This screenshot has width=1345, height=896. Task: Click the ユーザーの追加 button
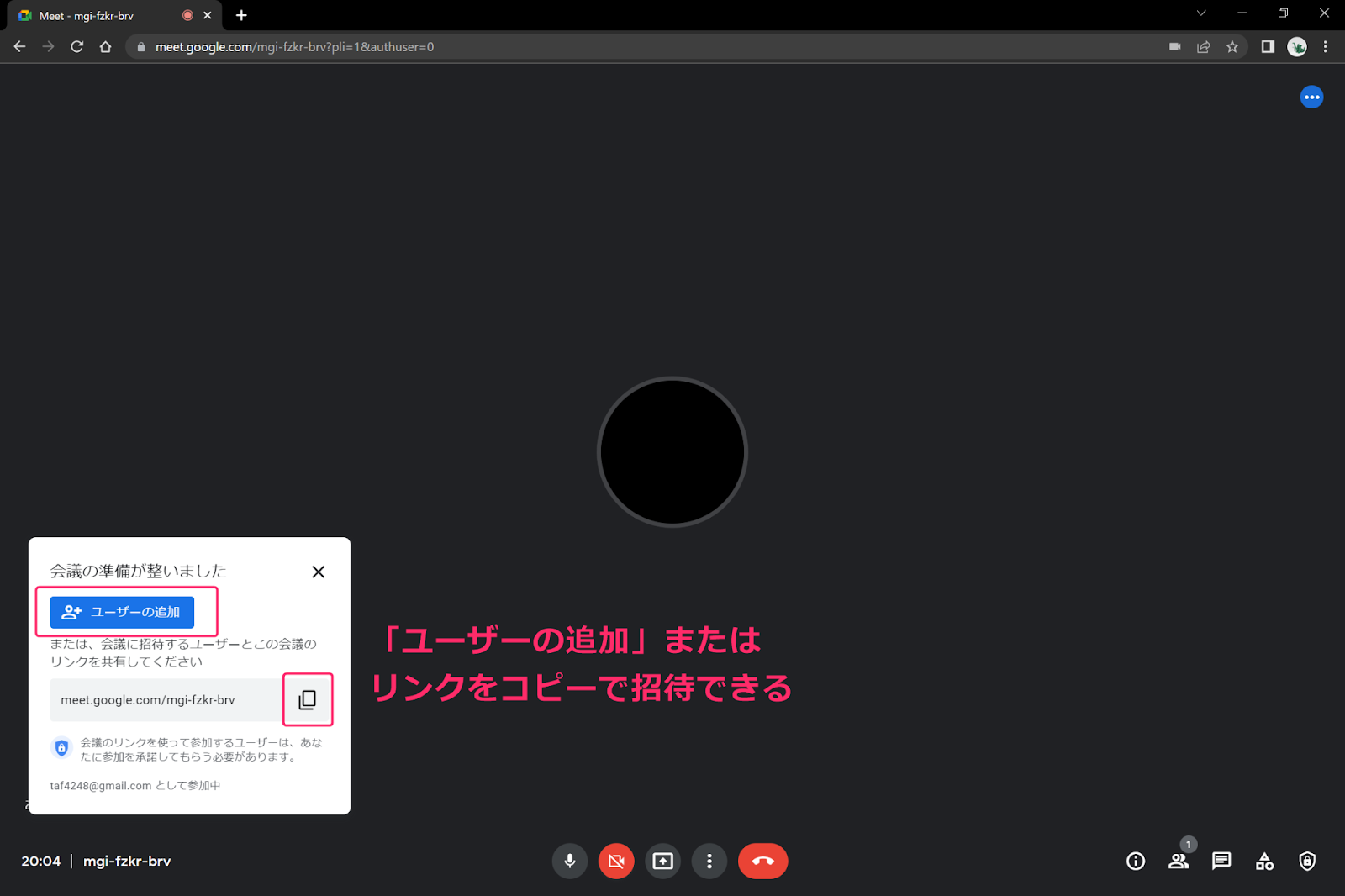coord(122,612)
